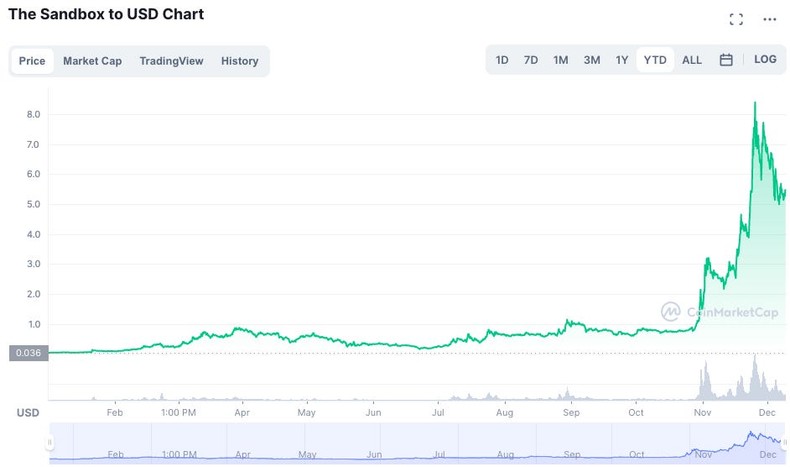Switch to the Price tab
Screen dimensions: 790x467
pos(32,61)
